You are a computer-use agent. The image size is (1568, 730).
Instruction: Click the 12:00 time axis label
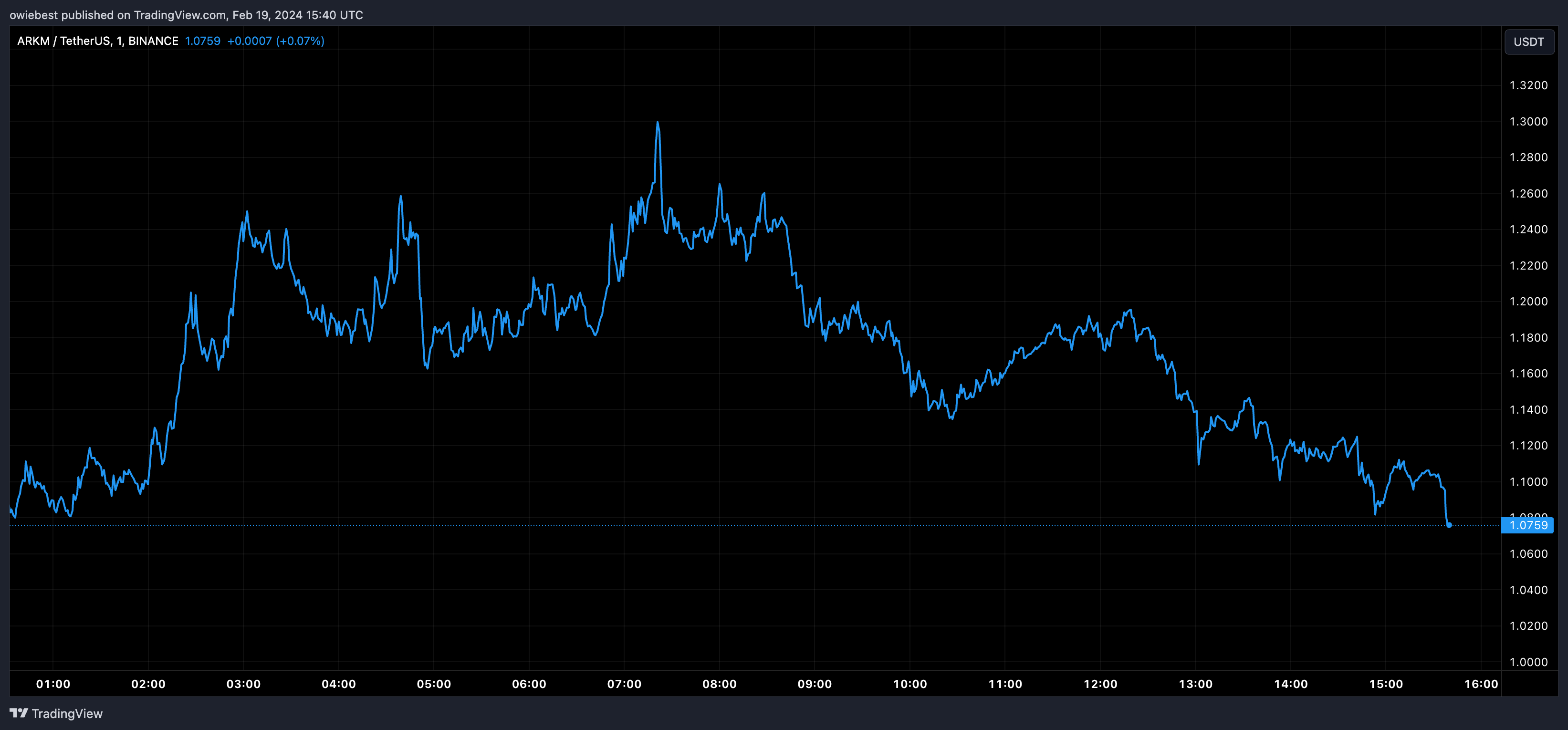point(1100,684)
